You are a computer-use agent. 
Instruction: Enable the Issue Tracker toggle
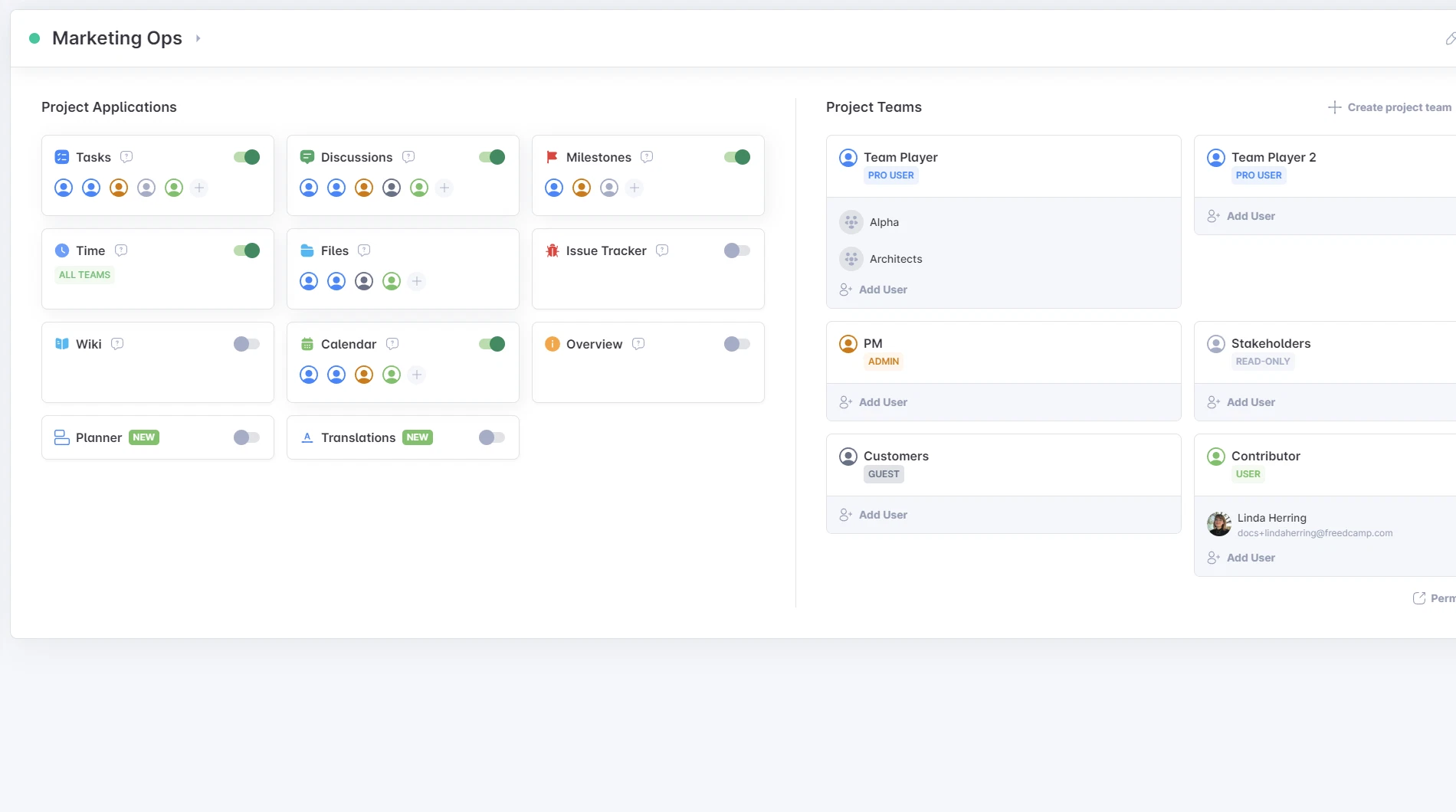coord(736,250)
